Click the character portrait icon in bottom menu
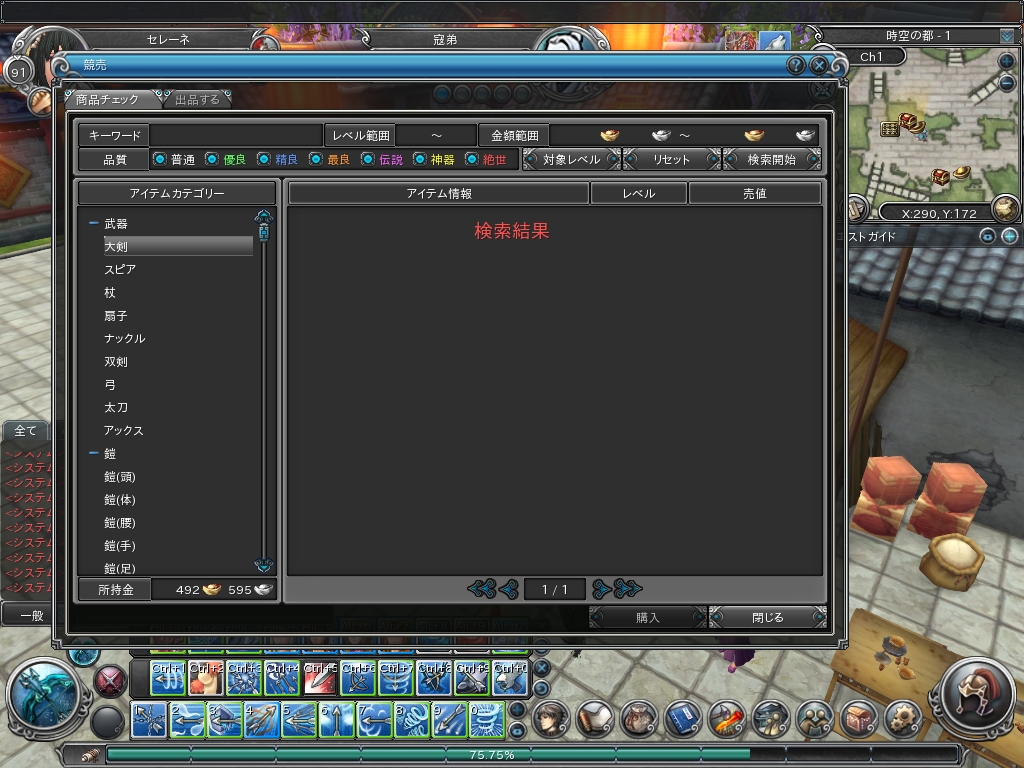The image size is (1024, 768). (x=549, y=717)
